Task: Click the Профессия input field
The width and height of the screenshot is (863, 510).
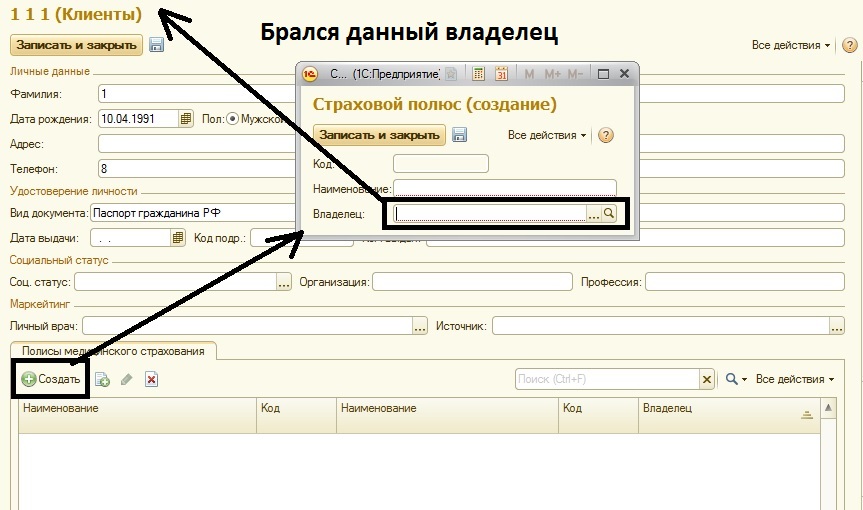Action: click(745, 282)
